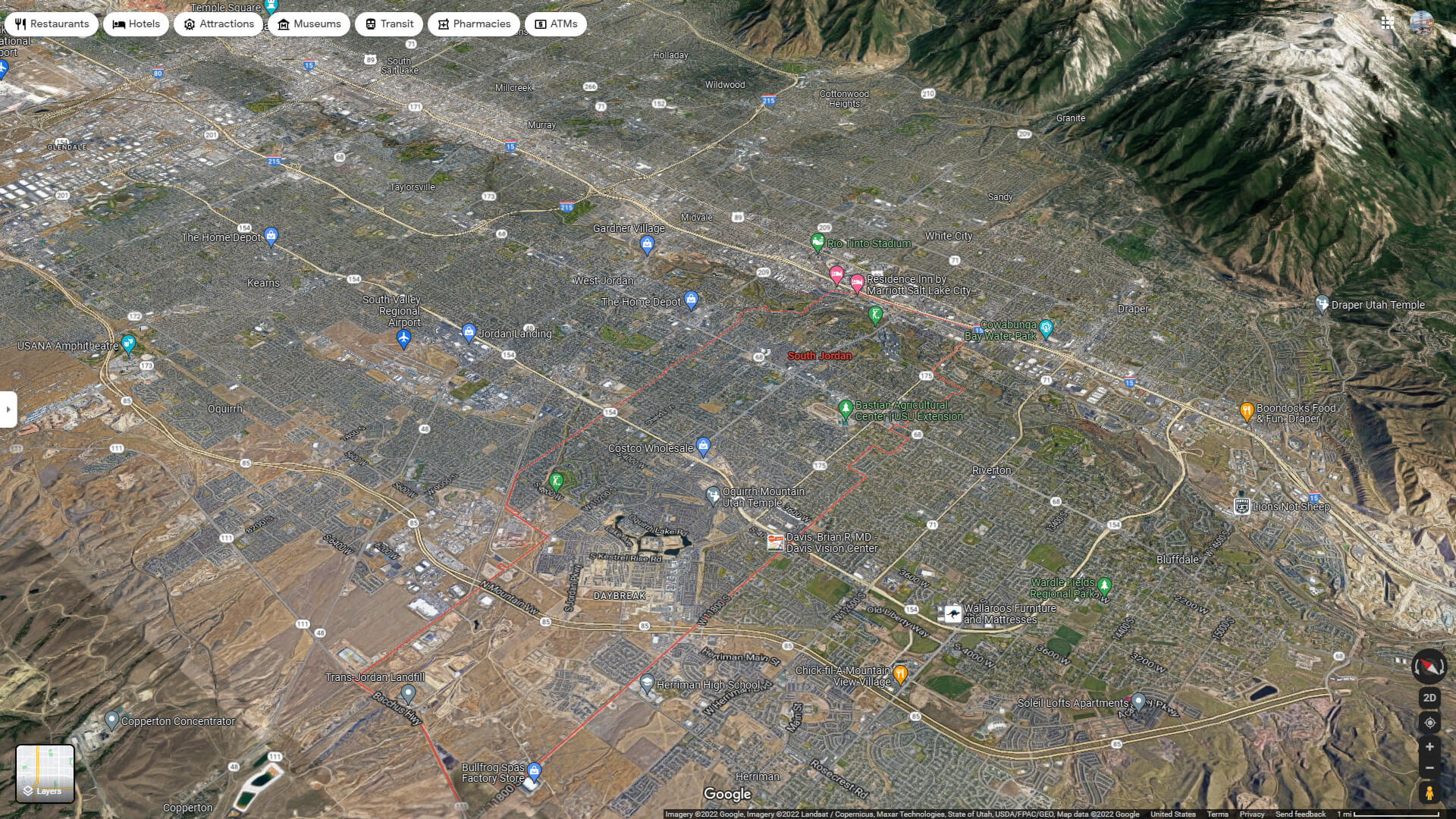Click the Privacy link in the footer
Image resolution: width=1456 pixels, height=819 pixels.
click(1253, 812)
